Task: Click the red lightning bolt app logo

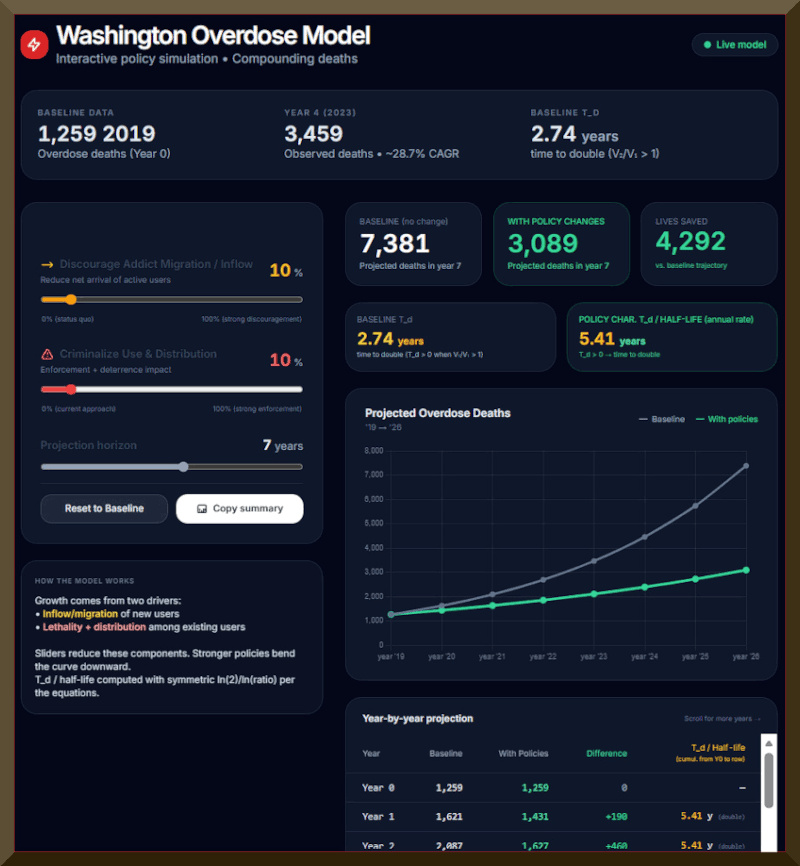Action: [x=34, y=44]
